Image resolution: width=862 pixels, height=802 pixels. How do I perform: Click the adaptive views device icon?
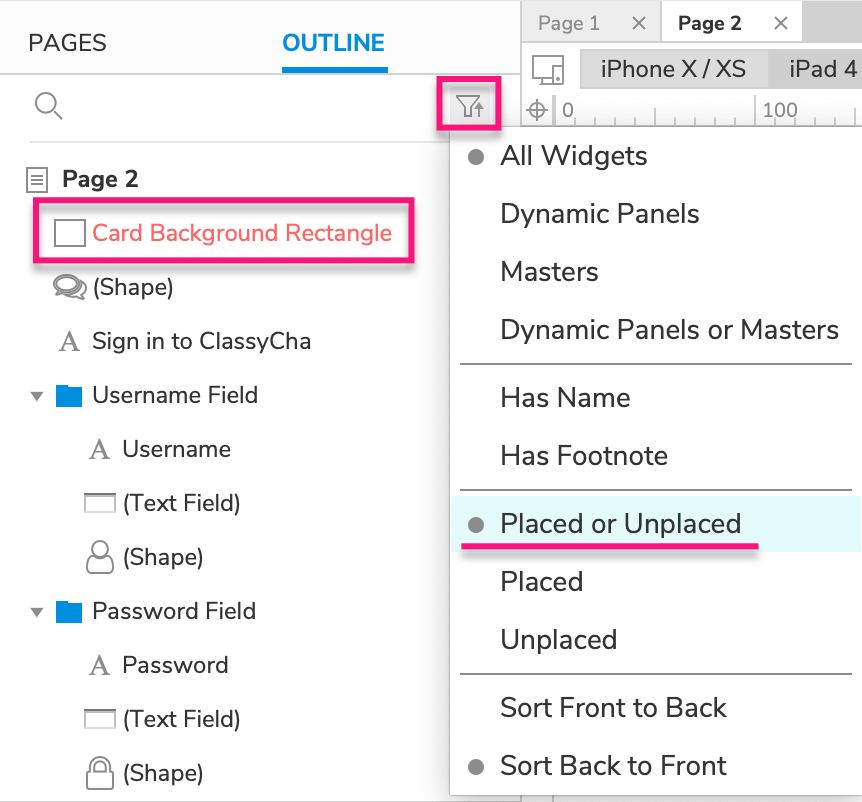coord(547,69)
